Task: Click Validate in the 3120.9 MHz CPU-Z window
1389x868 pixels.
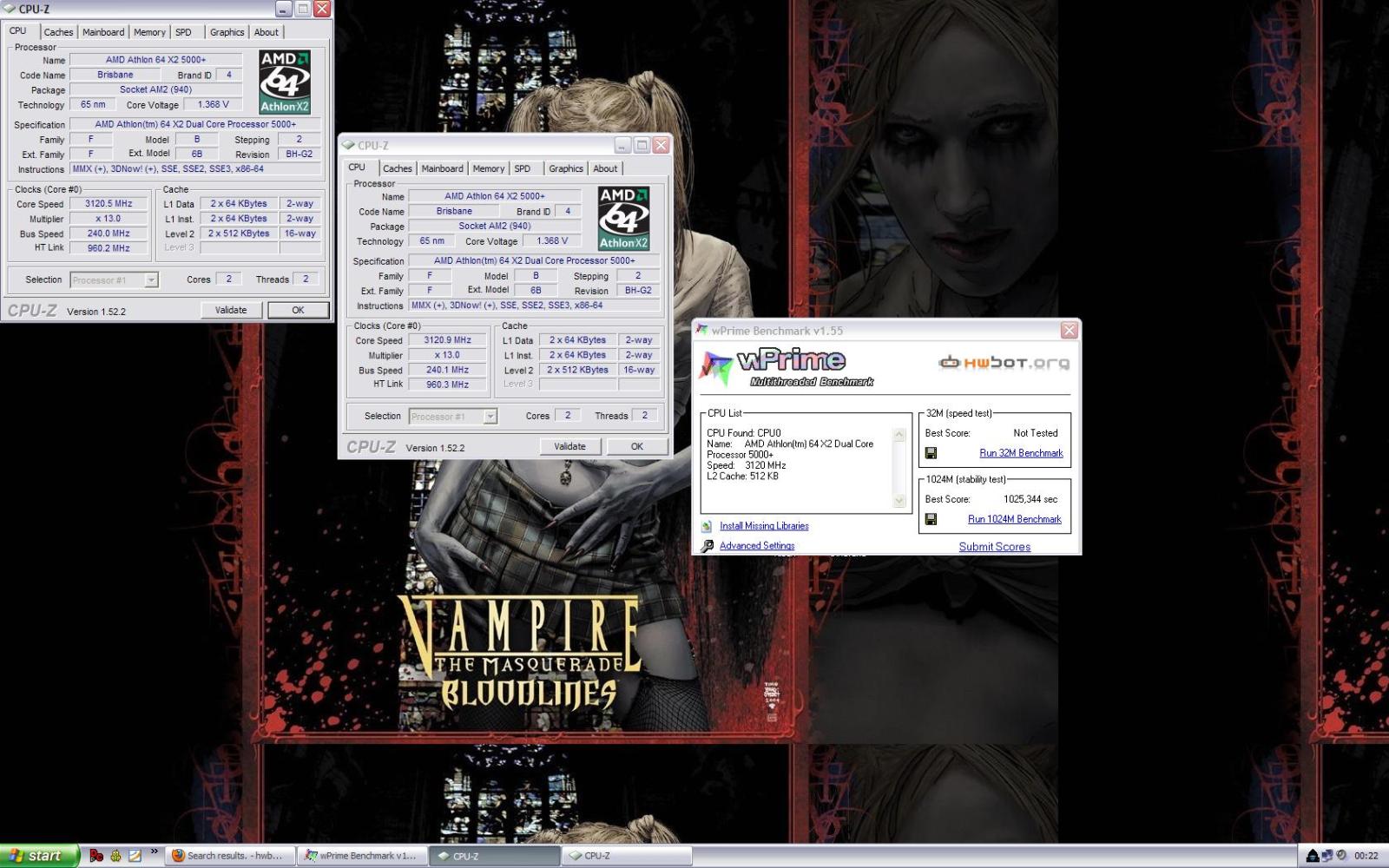Action: click(x=569, y=446)
